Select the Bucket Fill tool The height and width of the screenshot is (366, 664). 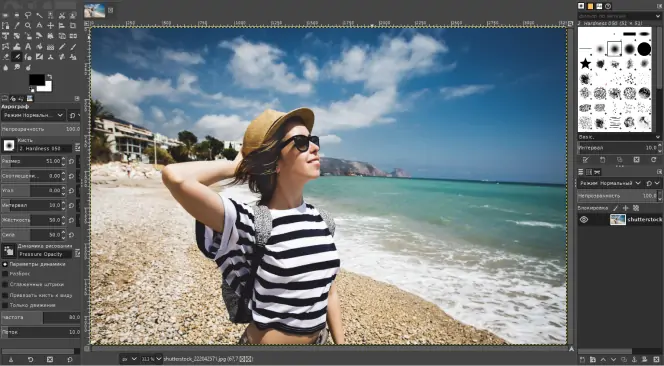point(39,47)
